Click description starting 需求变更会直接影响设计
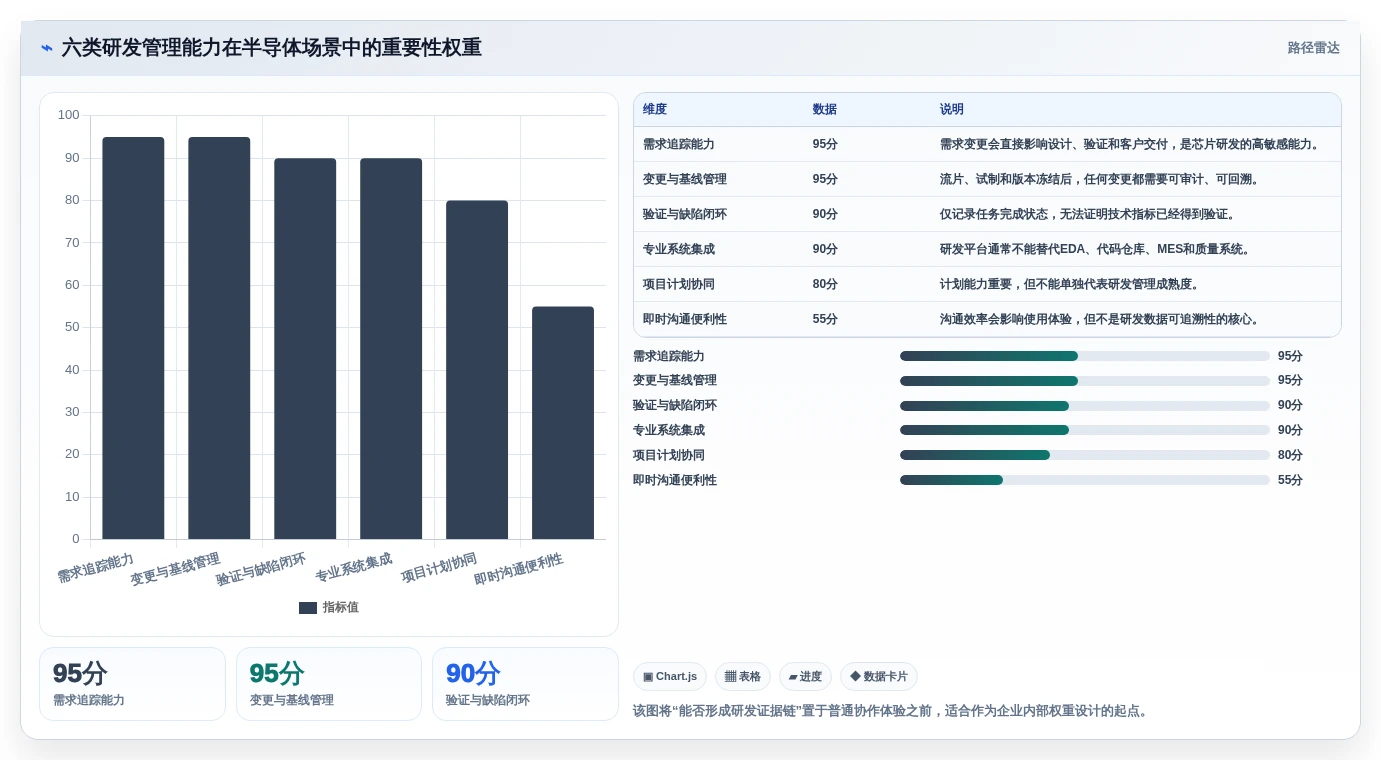The image size is (1381, 760). point(1130,145)
